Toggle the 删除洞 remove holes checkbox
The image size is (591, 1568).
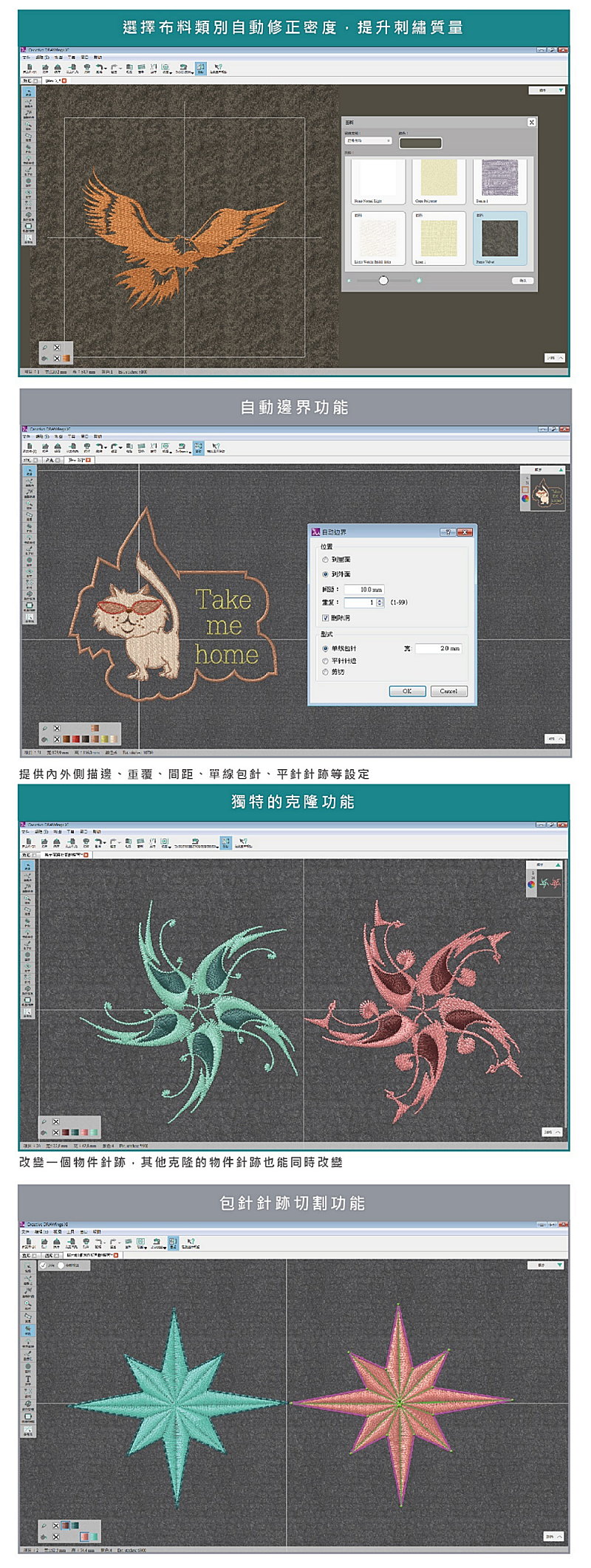pos(325,617)
